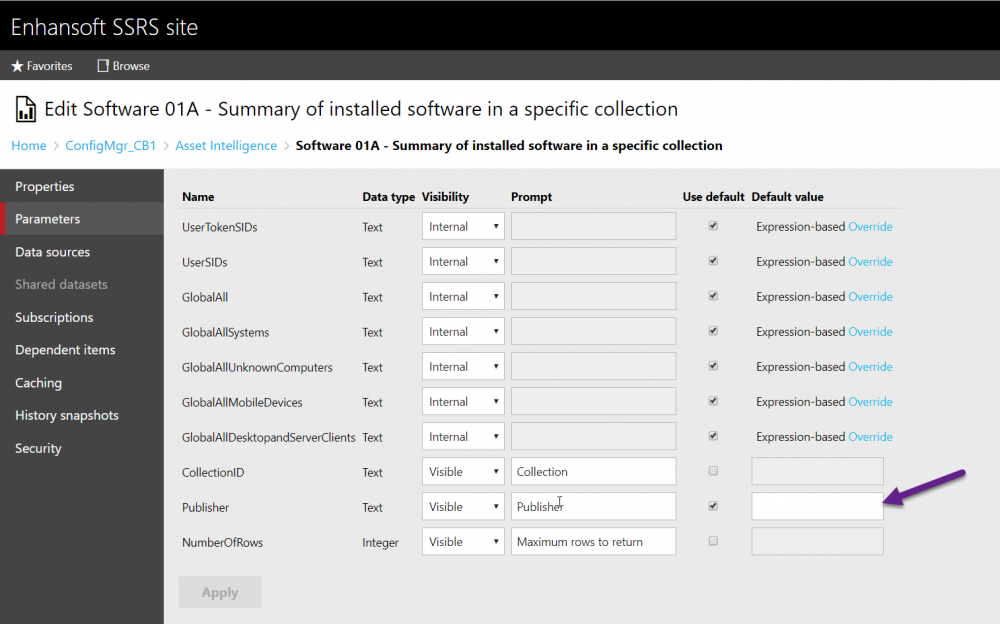1000x624 pixels.
Task: Click the Publisher default value field
Action: (x=817, y=507)
